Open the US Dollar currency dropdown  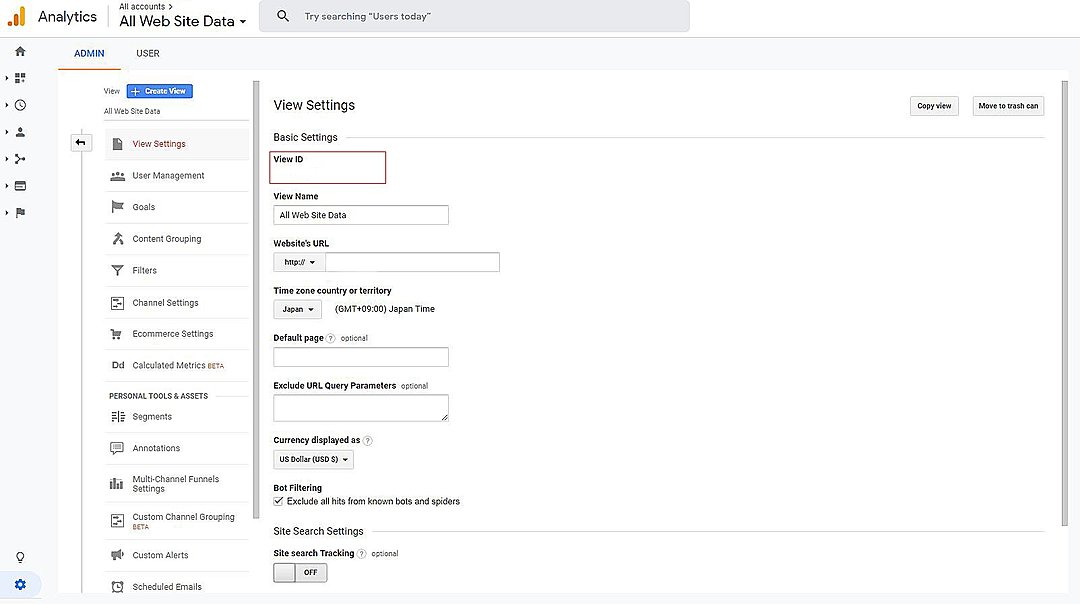[x=313, y=460]
